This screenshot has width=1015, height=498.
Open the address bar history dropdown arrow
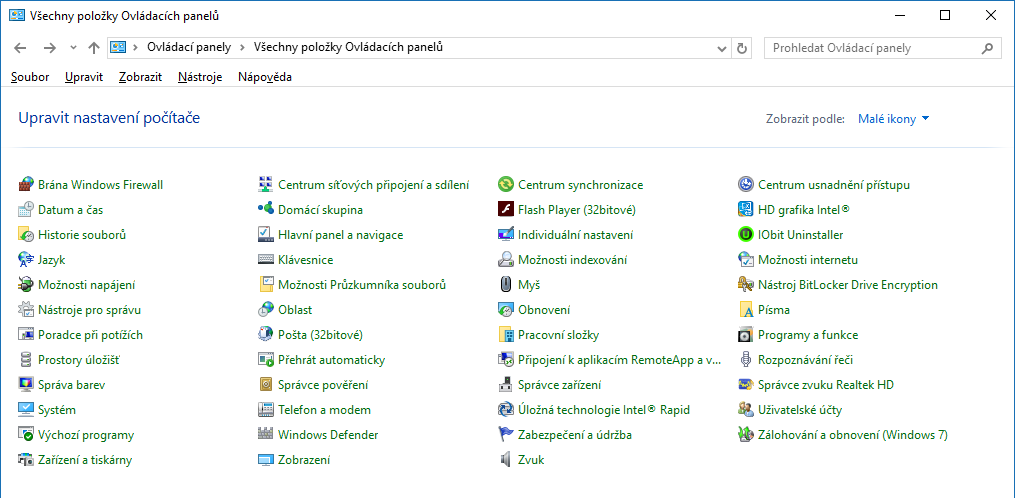723,48
